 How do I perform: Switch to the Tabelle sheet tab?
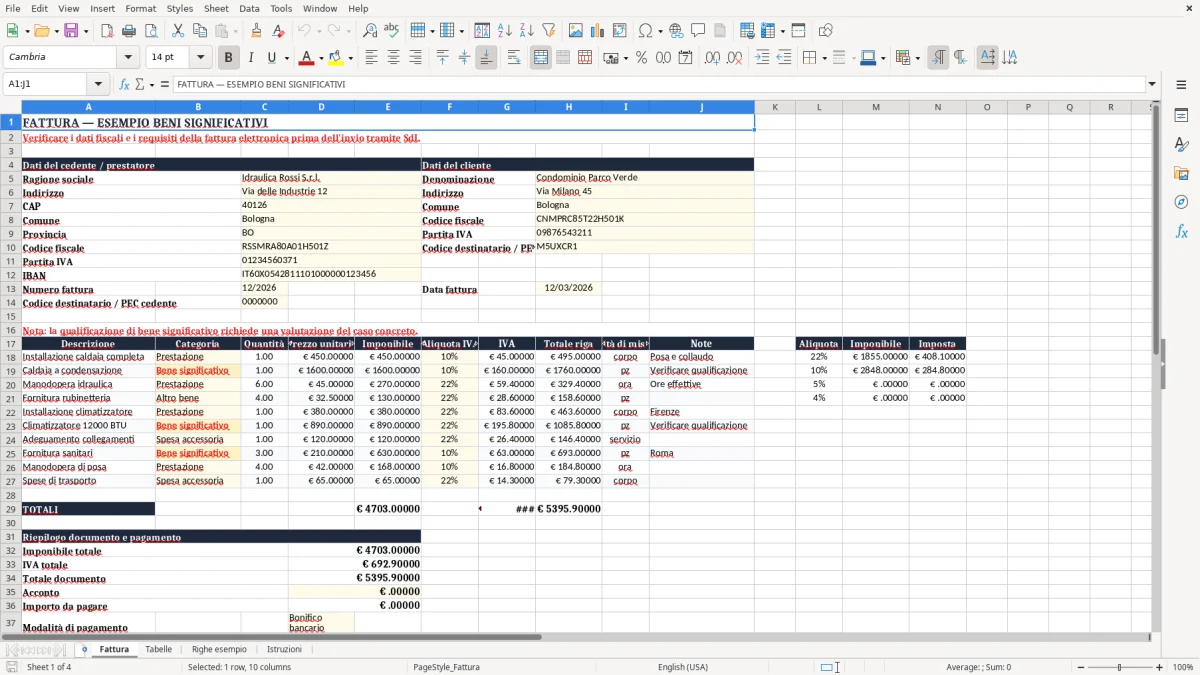(158, 649)
